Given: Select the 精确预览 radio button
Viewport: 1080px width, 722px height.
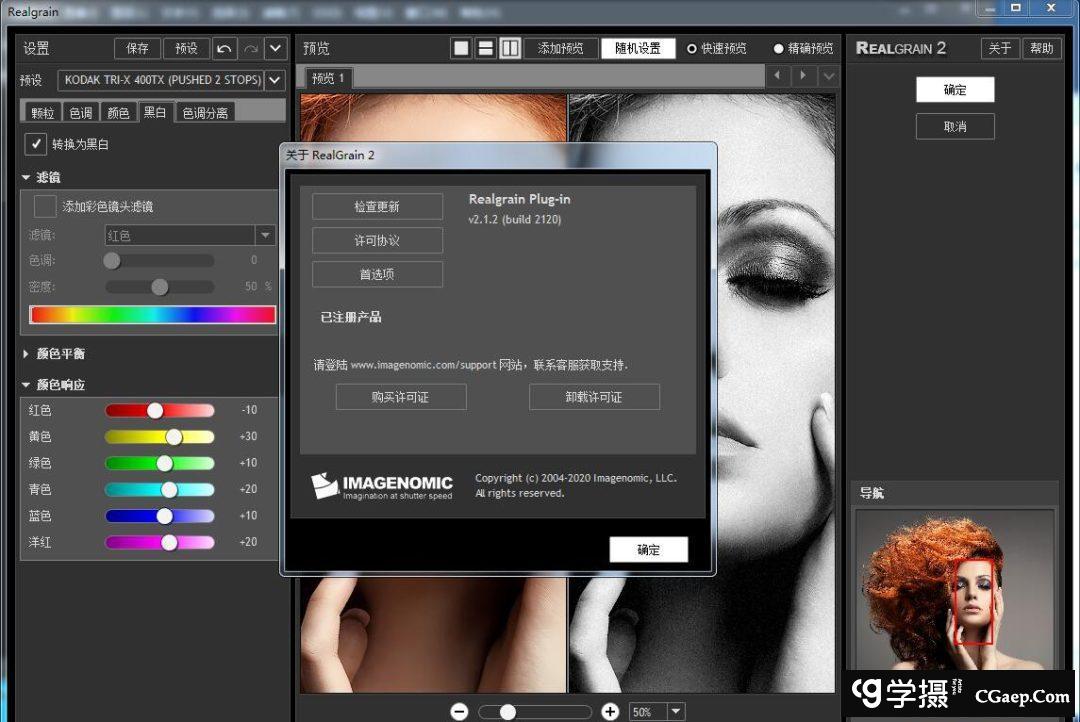Looking at the screenshot, I should (x=779, y=48).
